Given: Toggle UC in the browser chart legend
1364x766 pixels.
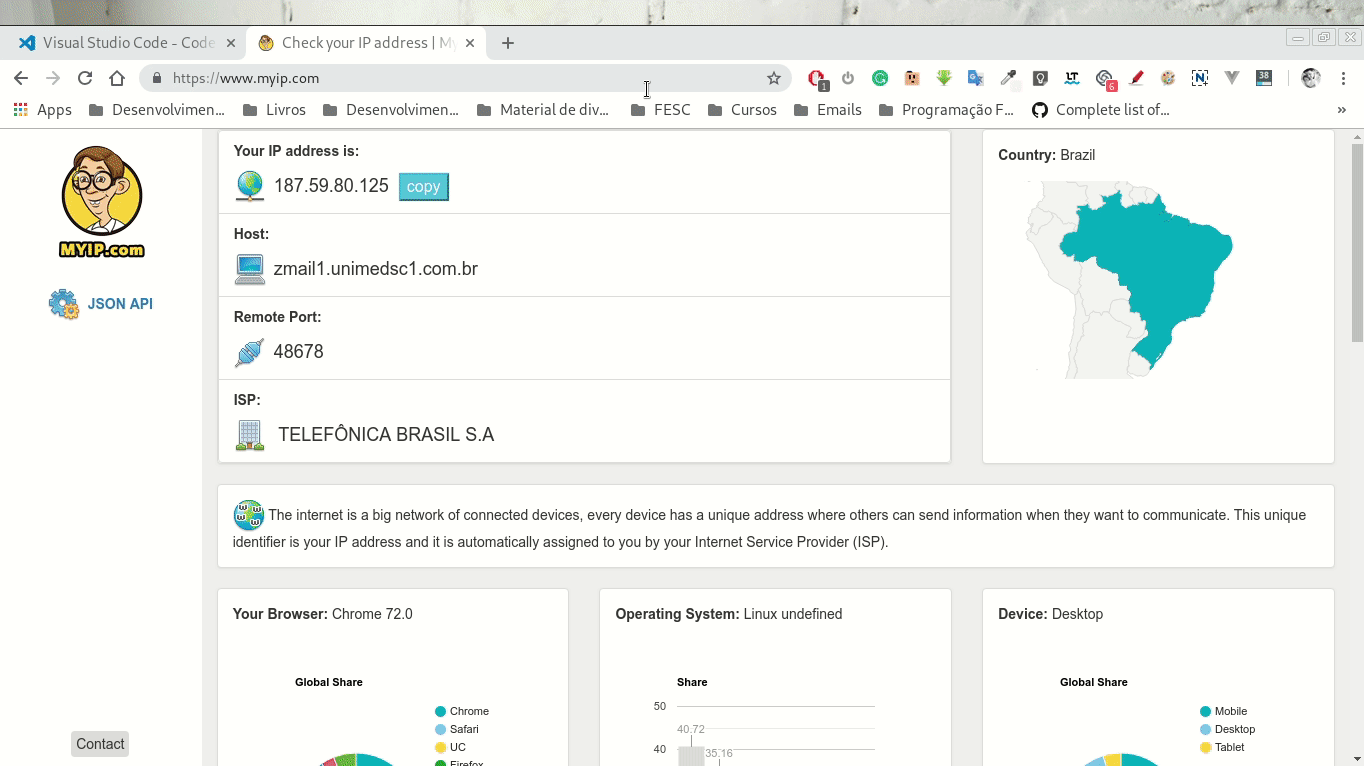Looking at the screenshot, I should click(450, 747).
